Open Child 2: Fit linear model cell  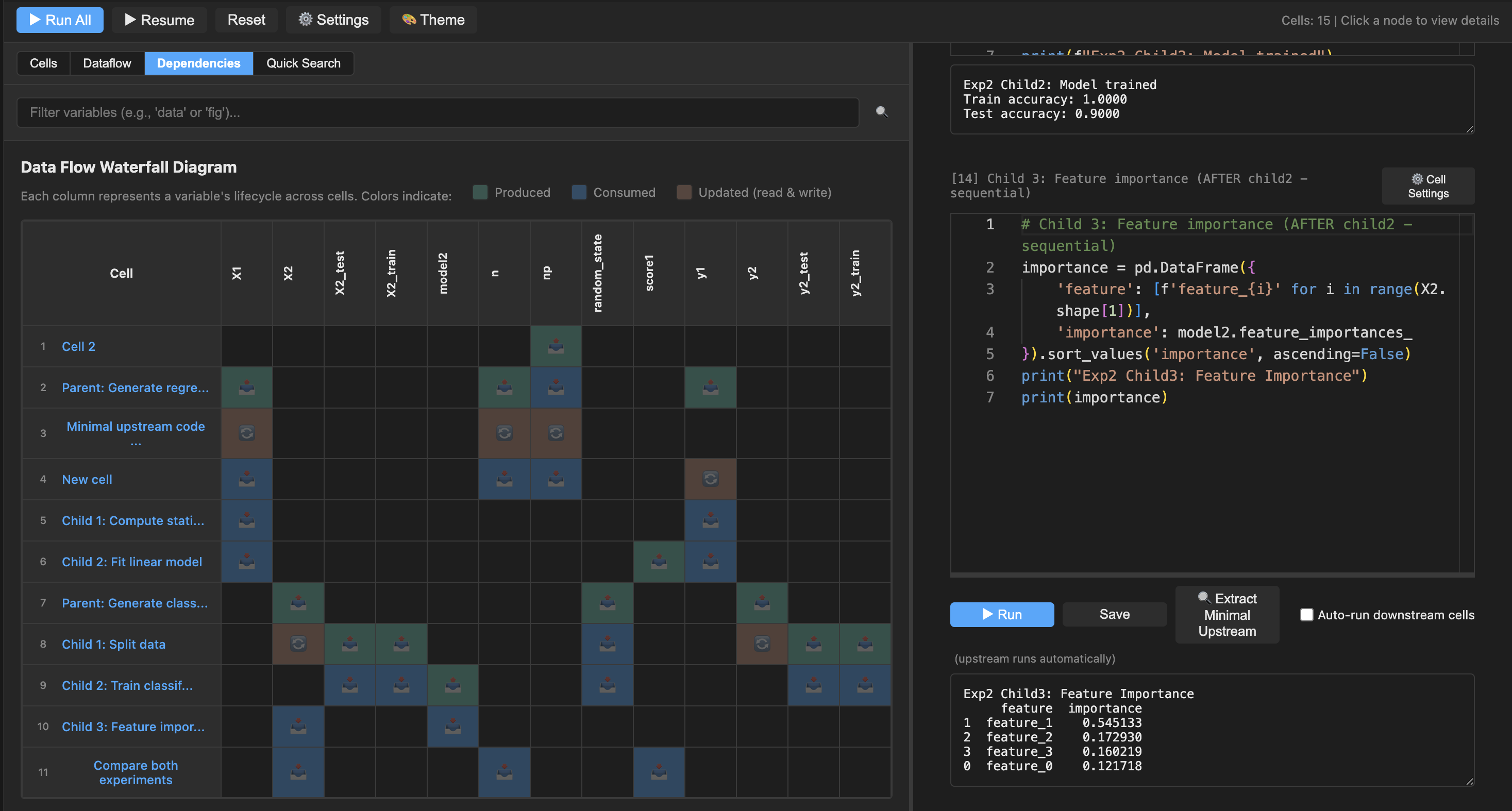tap(131, 562)
